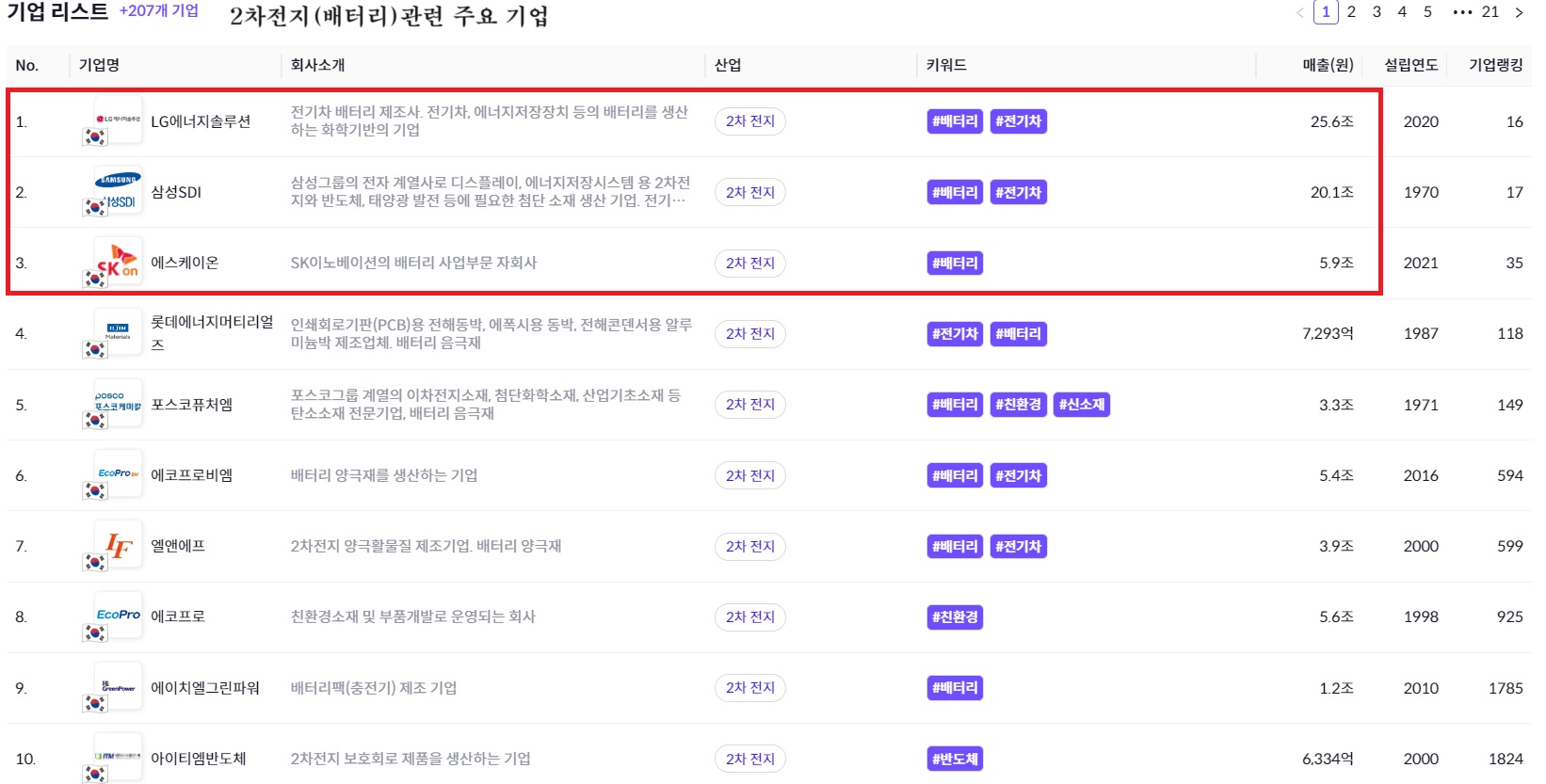Viewport: 1546px width, 784px height.
Task: Click the #반도체 keyword tag for 아이티엠반도체
Action: pos(955,759)
